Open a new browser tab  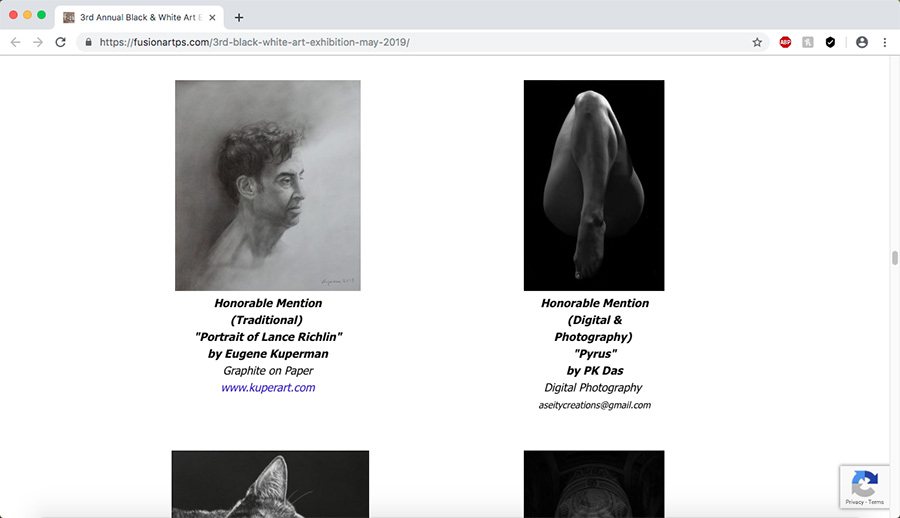point(239,18)
